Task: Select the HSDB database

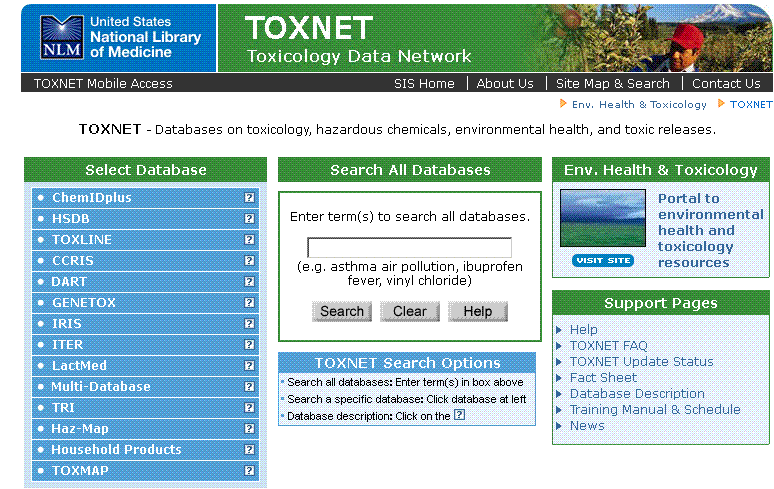Action: pyautogui.click(x=71, y=219)
